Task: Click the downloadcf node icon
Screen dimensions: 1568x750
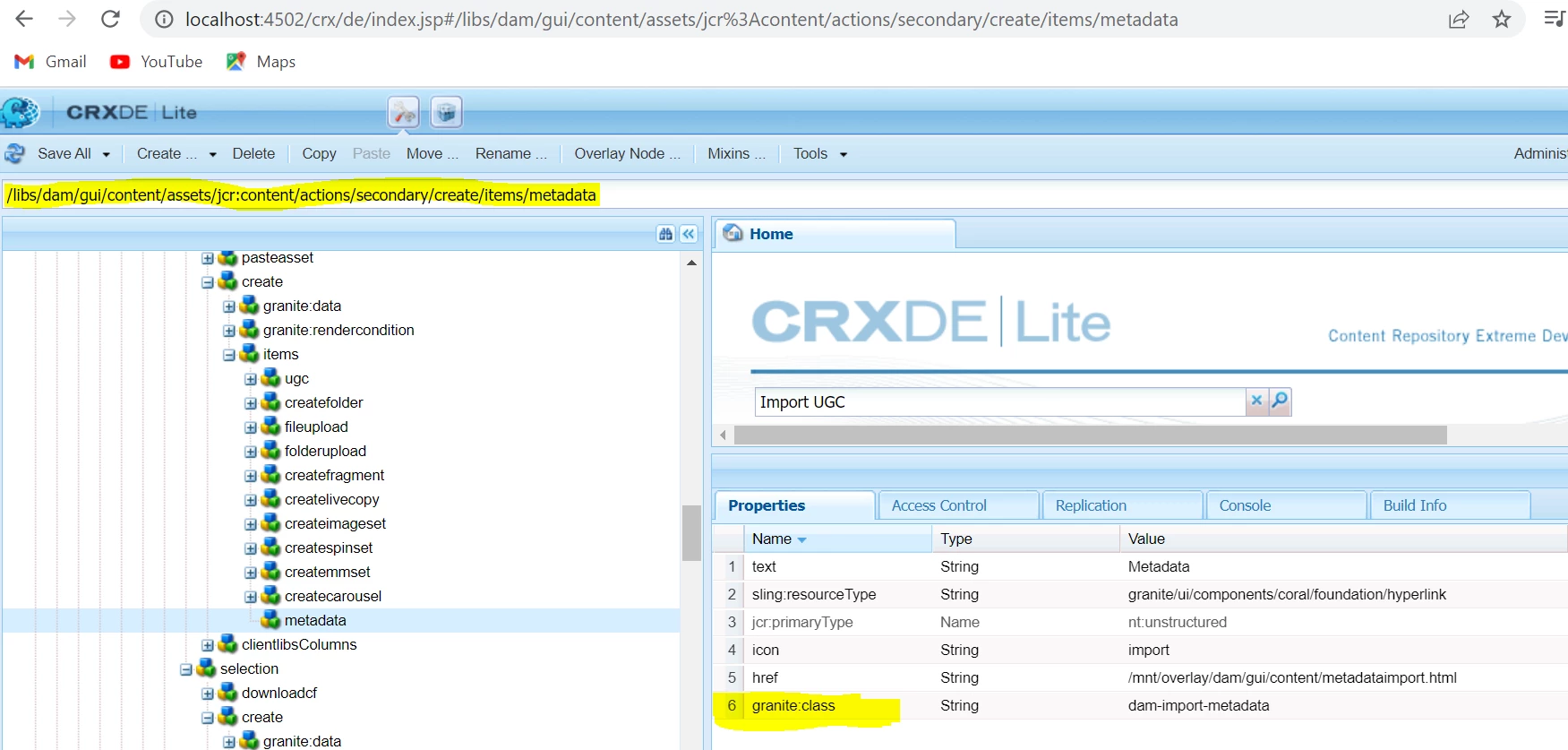Action: [228, 692]
